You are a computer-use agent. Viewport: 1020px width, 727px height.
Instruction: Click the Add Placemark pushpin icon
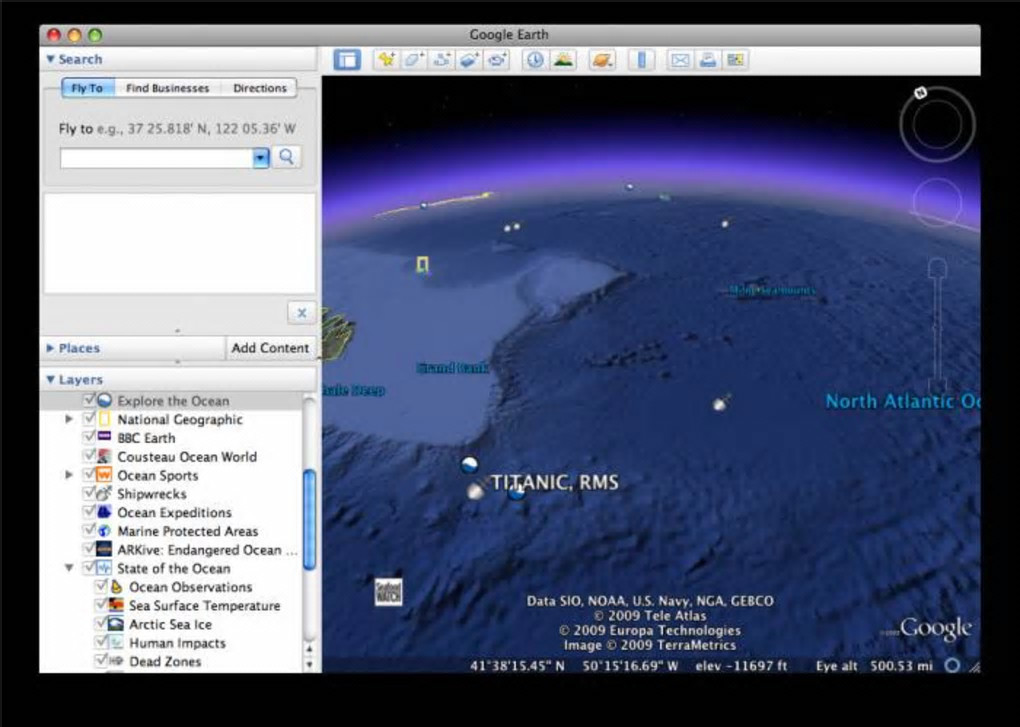[386, 60]
